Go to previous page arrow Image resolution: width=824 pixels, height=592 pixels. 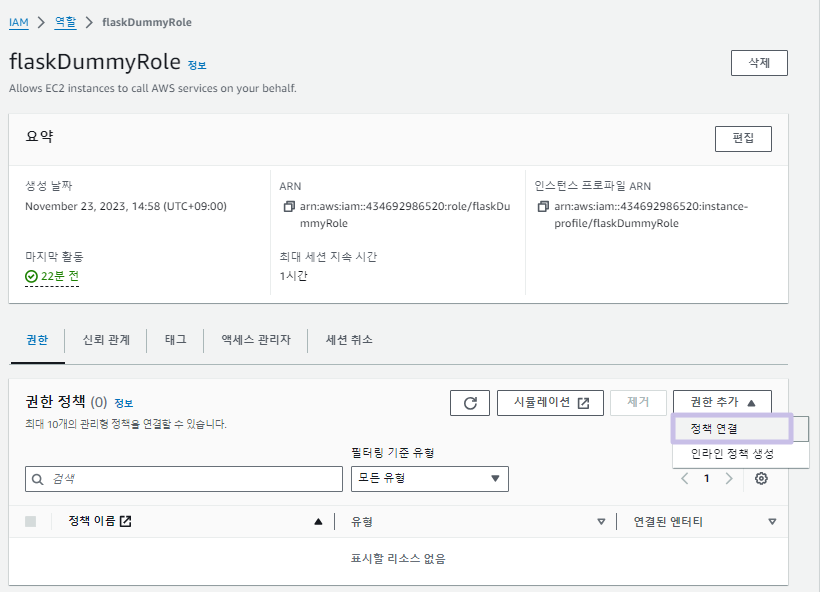(x=685, y=479)
